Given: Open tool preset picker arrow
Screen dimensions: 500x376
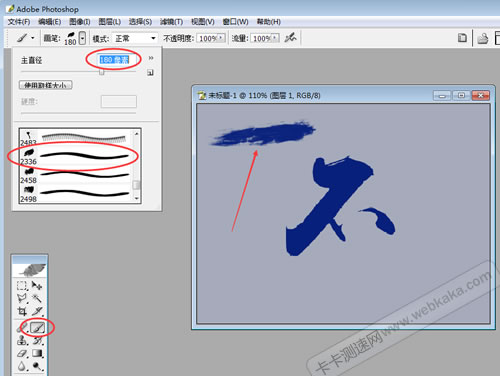Looking at the screenshot, I should coord(33,38).
